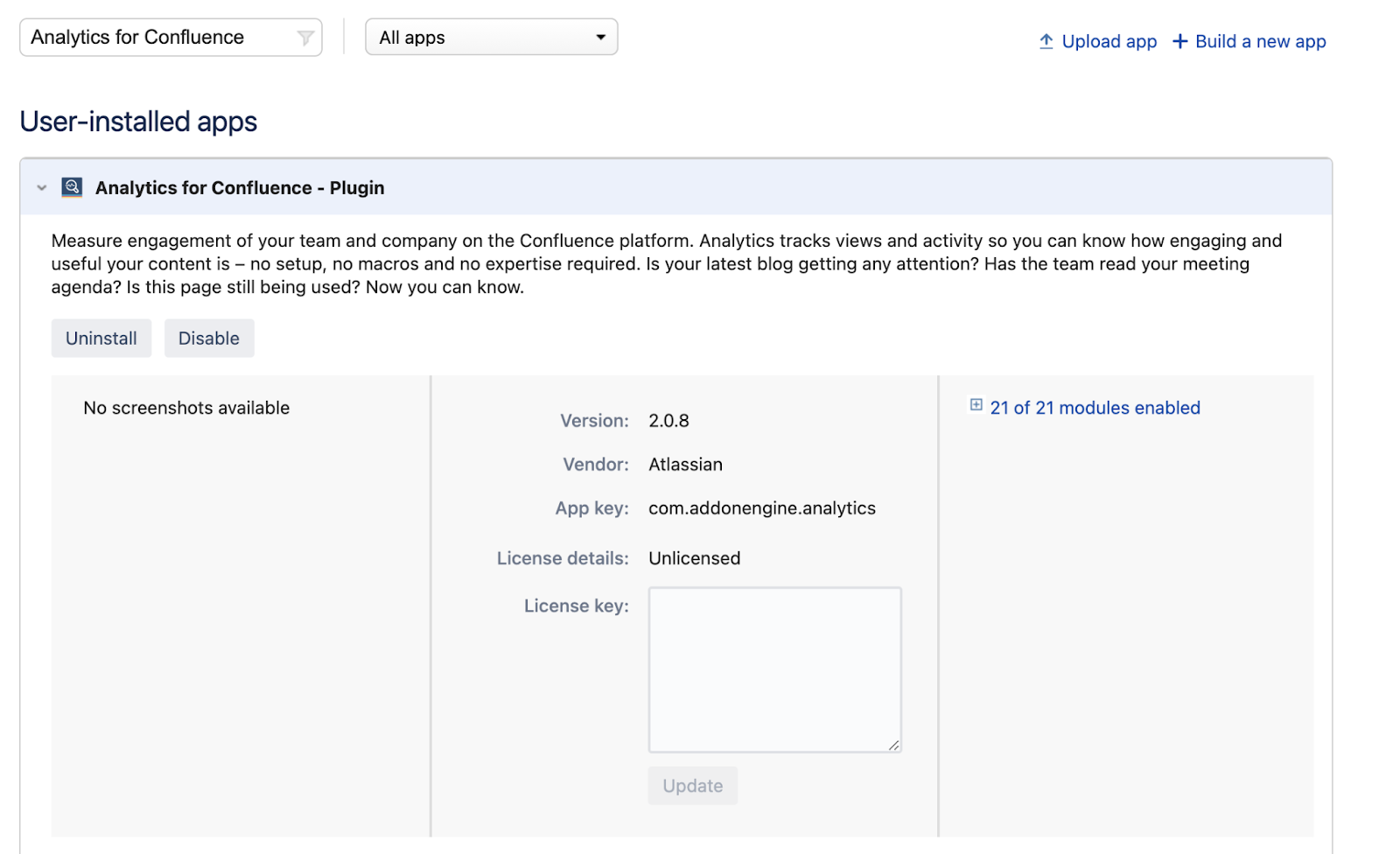Image resolution: width=1400 pixels, height=854 pixels.
Task: Select the version value 2.0.8
Action: [668, 421]
